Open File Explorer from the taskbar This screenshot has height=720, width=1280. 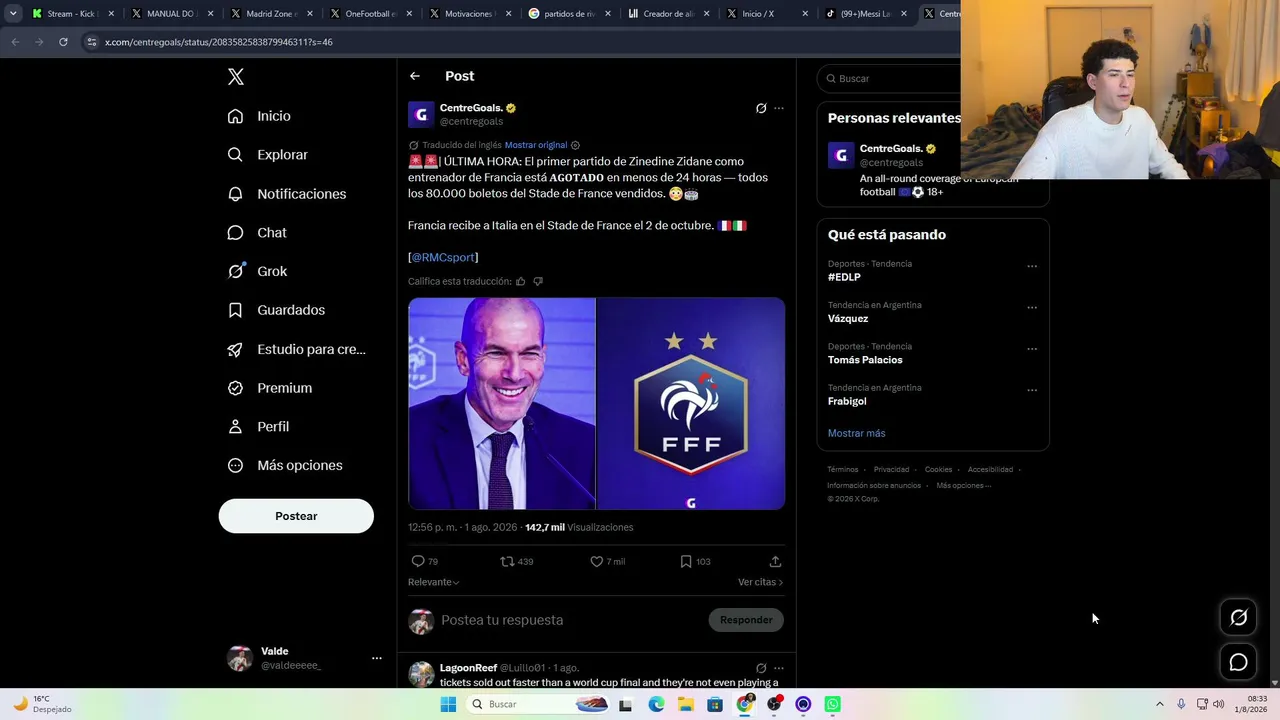(x=686, y=704)
